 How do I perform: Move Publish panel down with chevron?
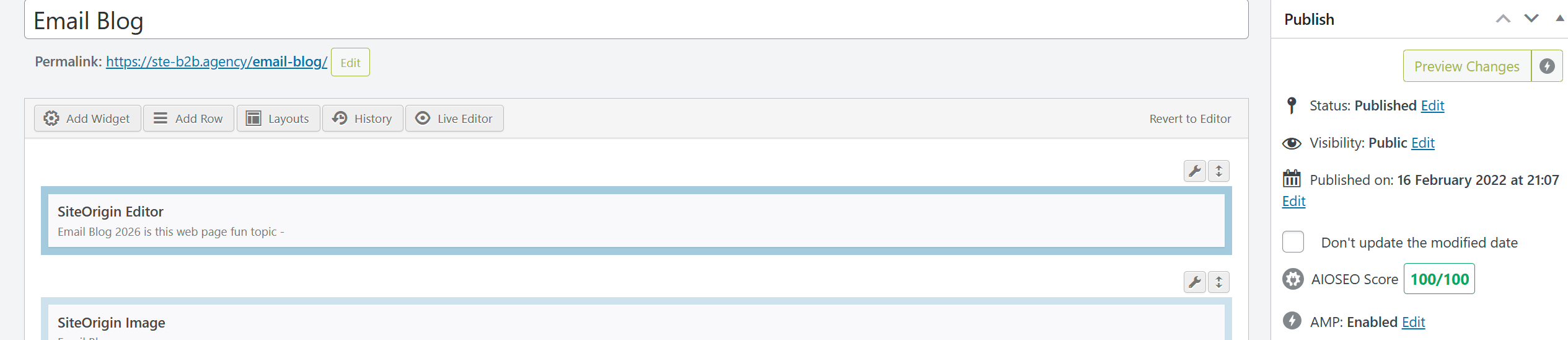1531,19
